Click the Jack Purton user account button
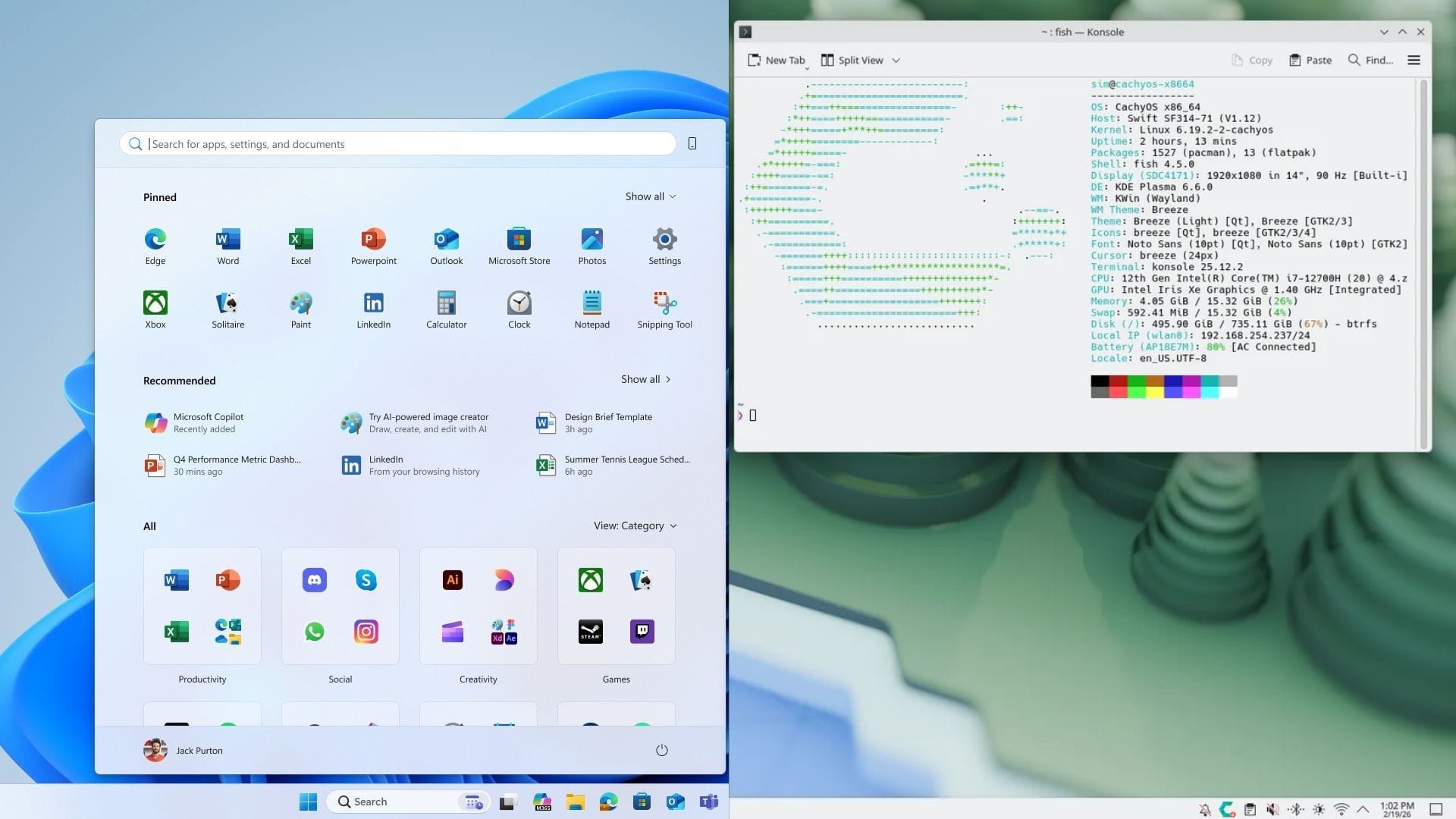This screenshot has height=819, width=1456. pos(183,750)
